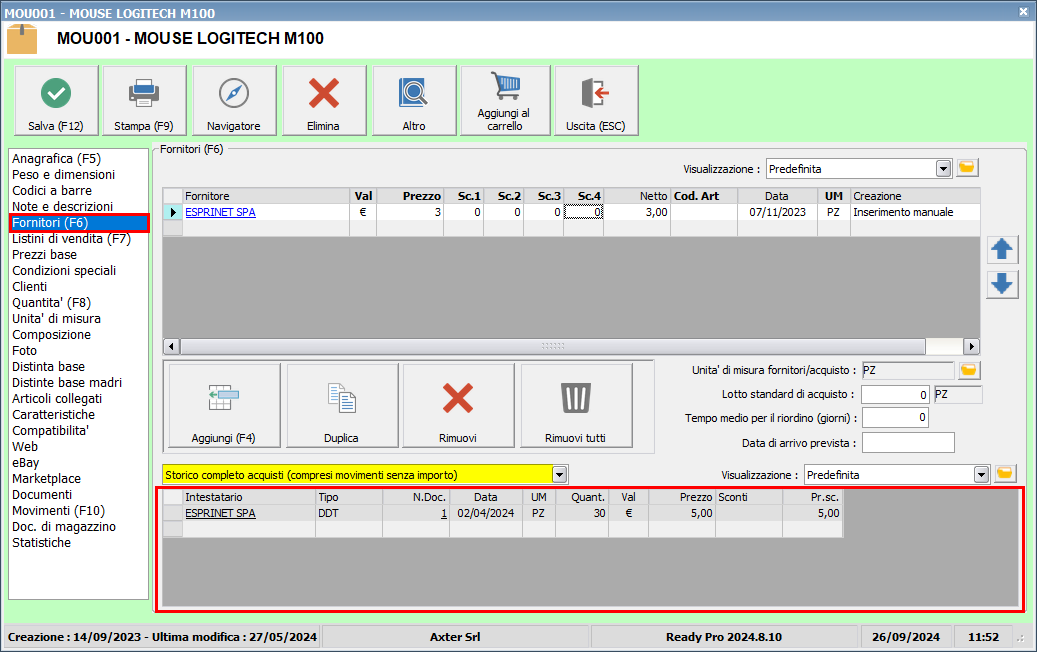
Task: Delete the article with Elimina
Action: click(323, 101)
